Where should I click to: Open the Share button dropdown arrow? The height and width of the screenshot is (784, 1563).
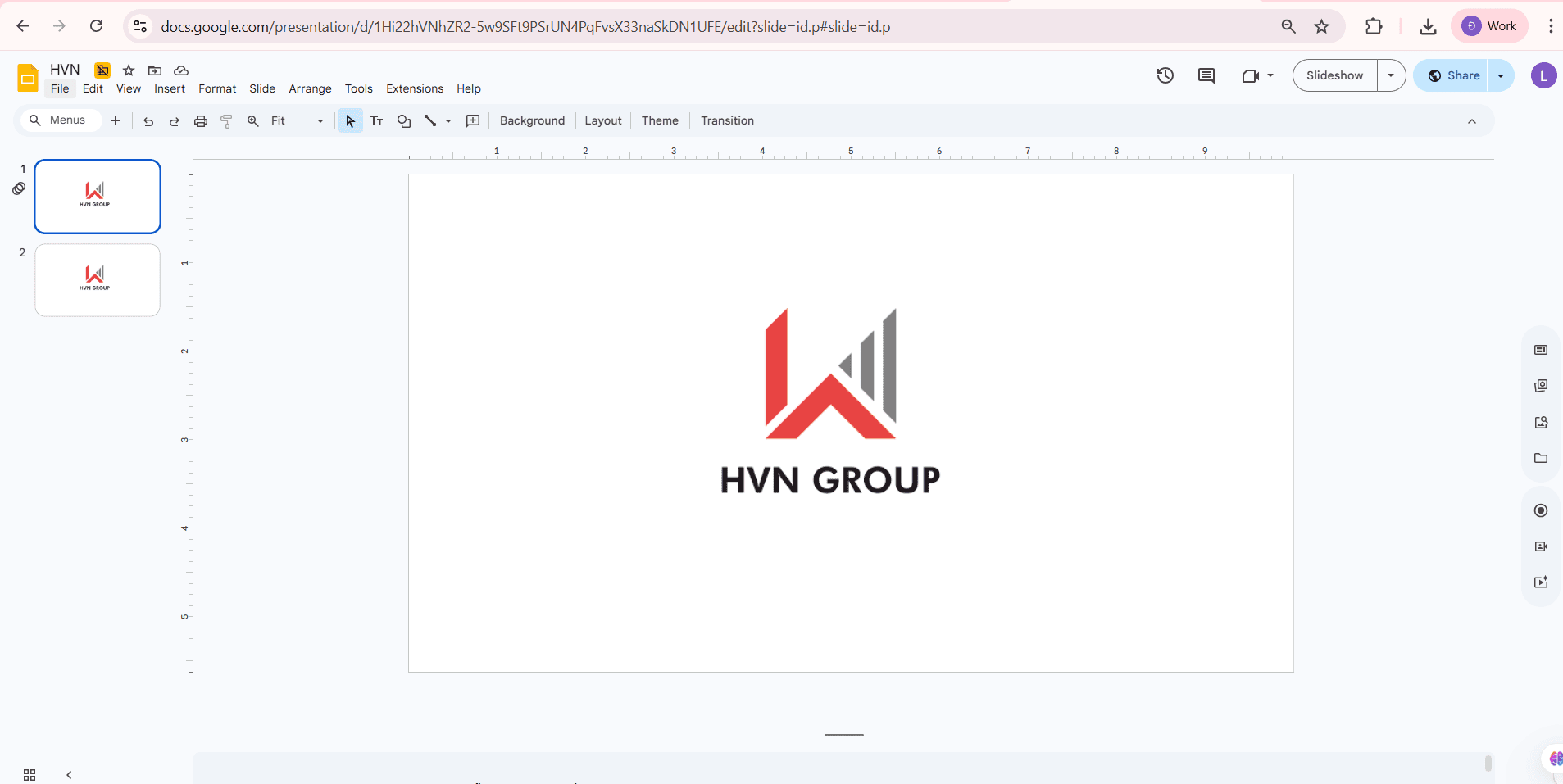(1502, 75)
